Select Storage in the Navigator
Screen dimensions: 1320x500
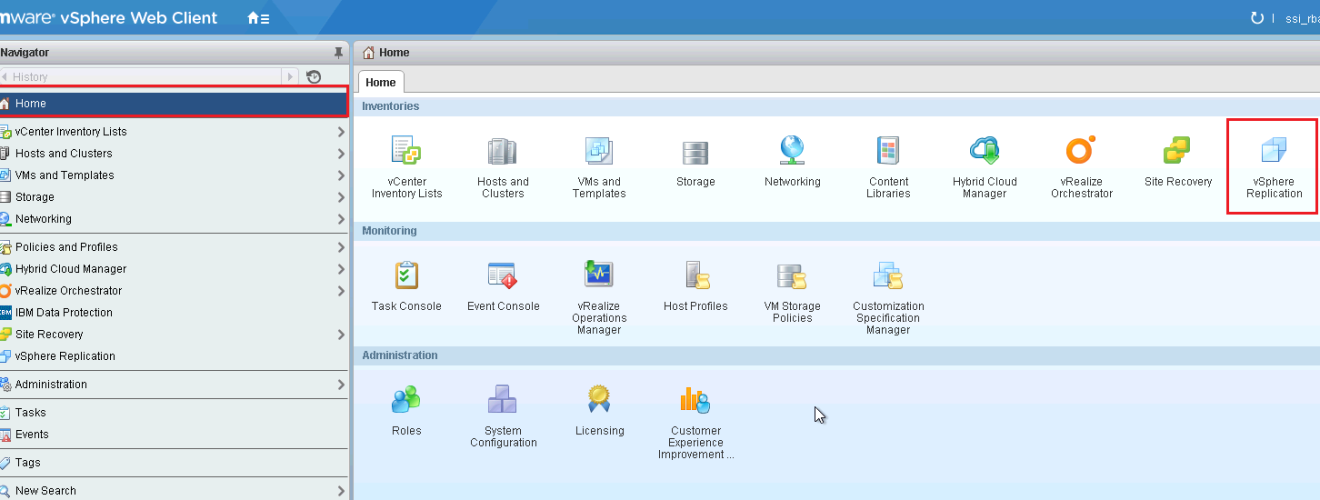pos(174,197)
